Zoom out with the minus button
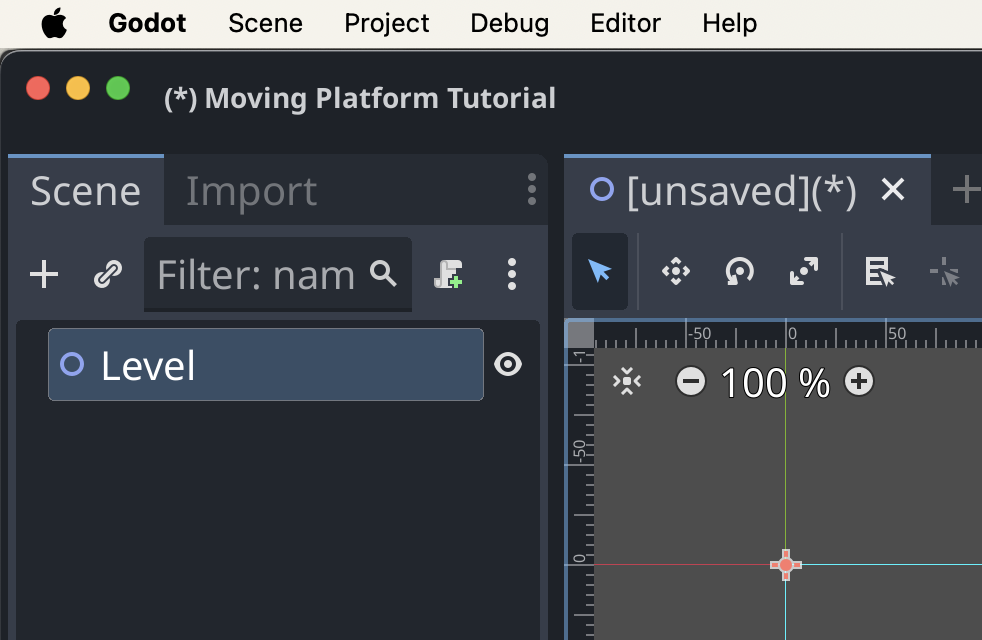Viewport: 982px width, 640px height. coord(690,382)
